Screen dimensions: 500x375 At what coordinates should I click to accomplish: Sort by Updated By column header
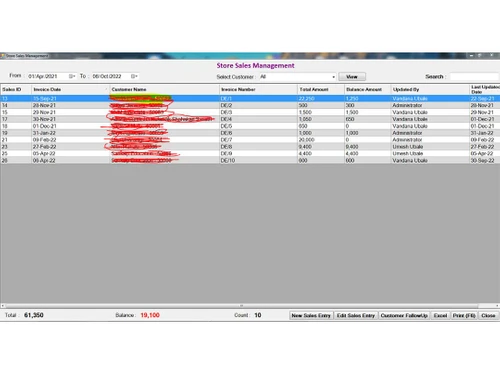[x=430, y=89]
